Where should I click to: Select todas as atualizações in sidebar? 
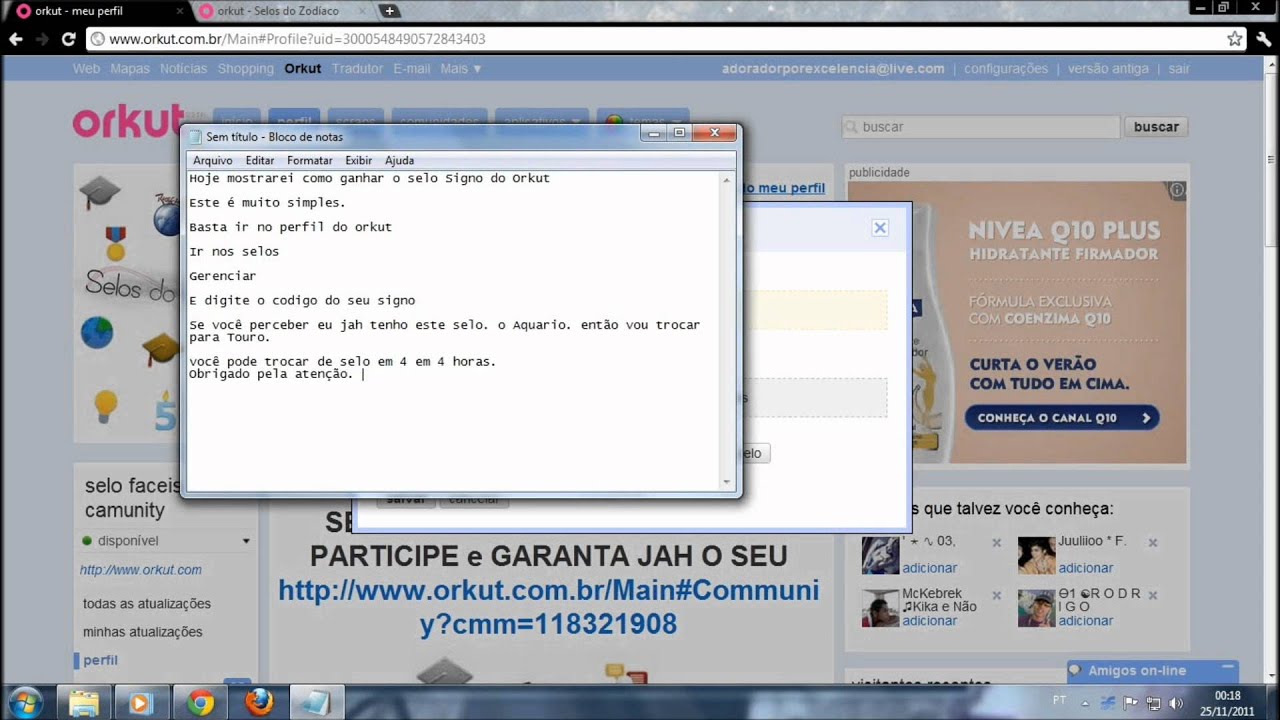coord(147,604)
